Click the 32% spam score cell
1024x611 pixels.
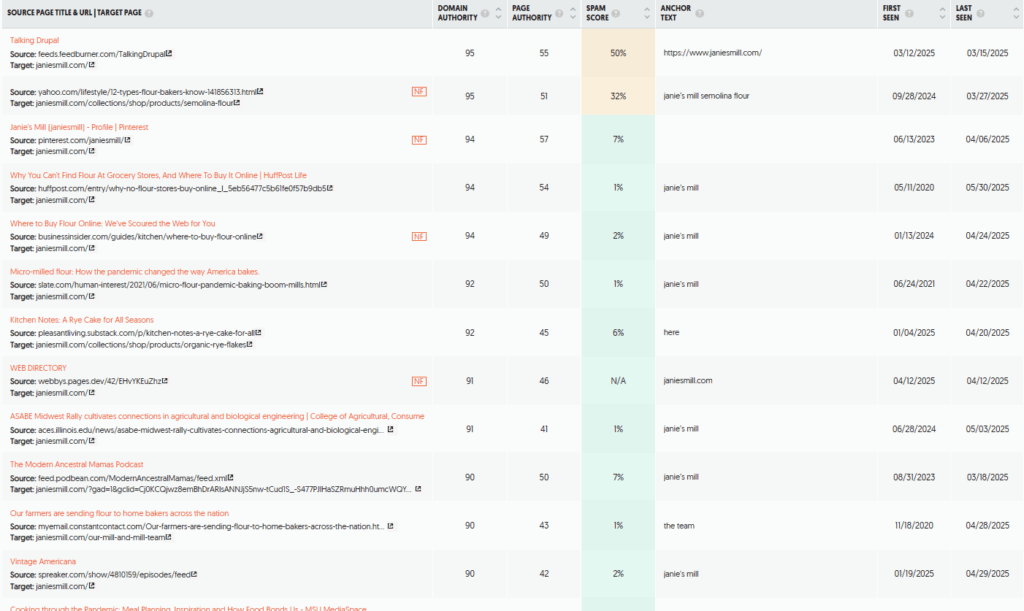click(618, 96)
